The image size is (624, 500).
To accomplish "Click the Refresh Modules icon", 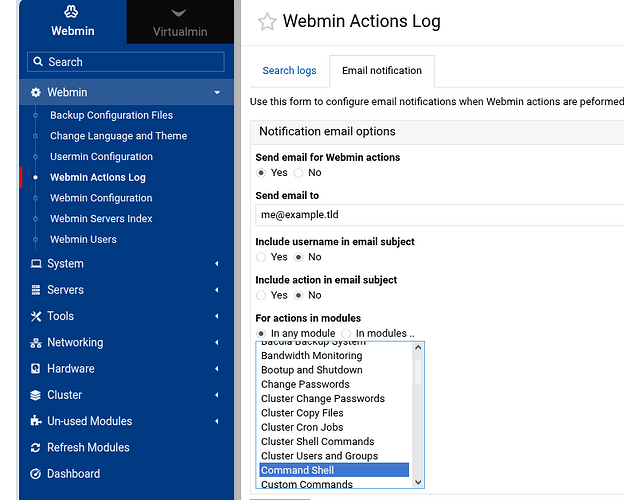I will point(36,448).
